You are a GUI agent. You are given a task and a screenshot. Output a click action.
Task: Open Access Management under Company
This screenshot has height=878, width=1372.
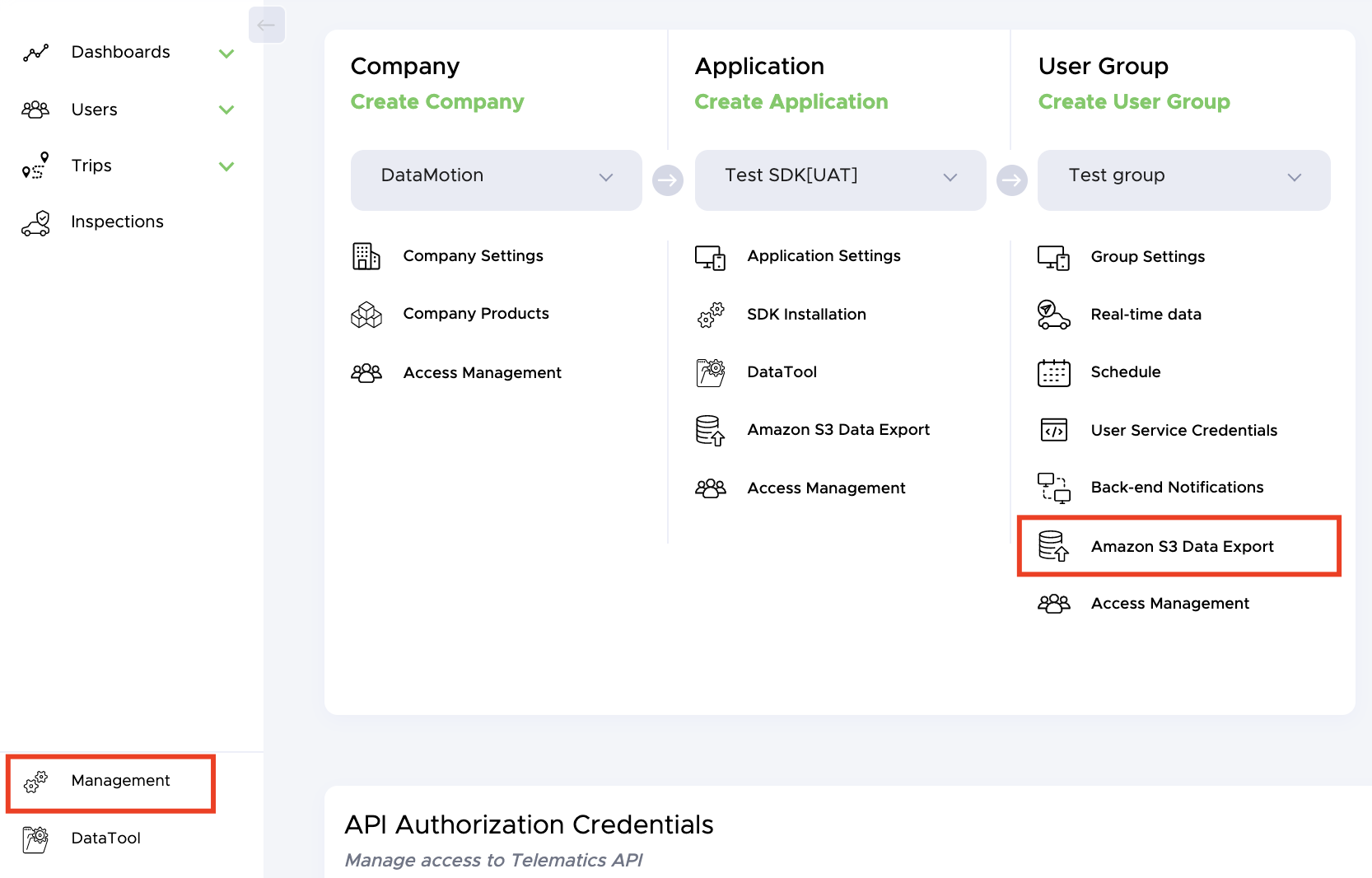click(482, 373)
